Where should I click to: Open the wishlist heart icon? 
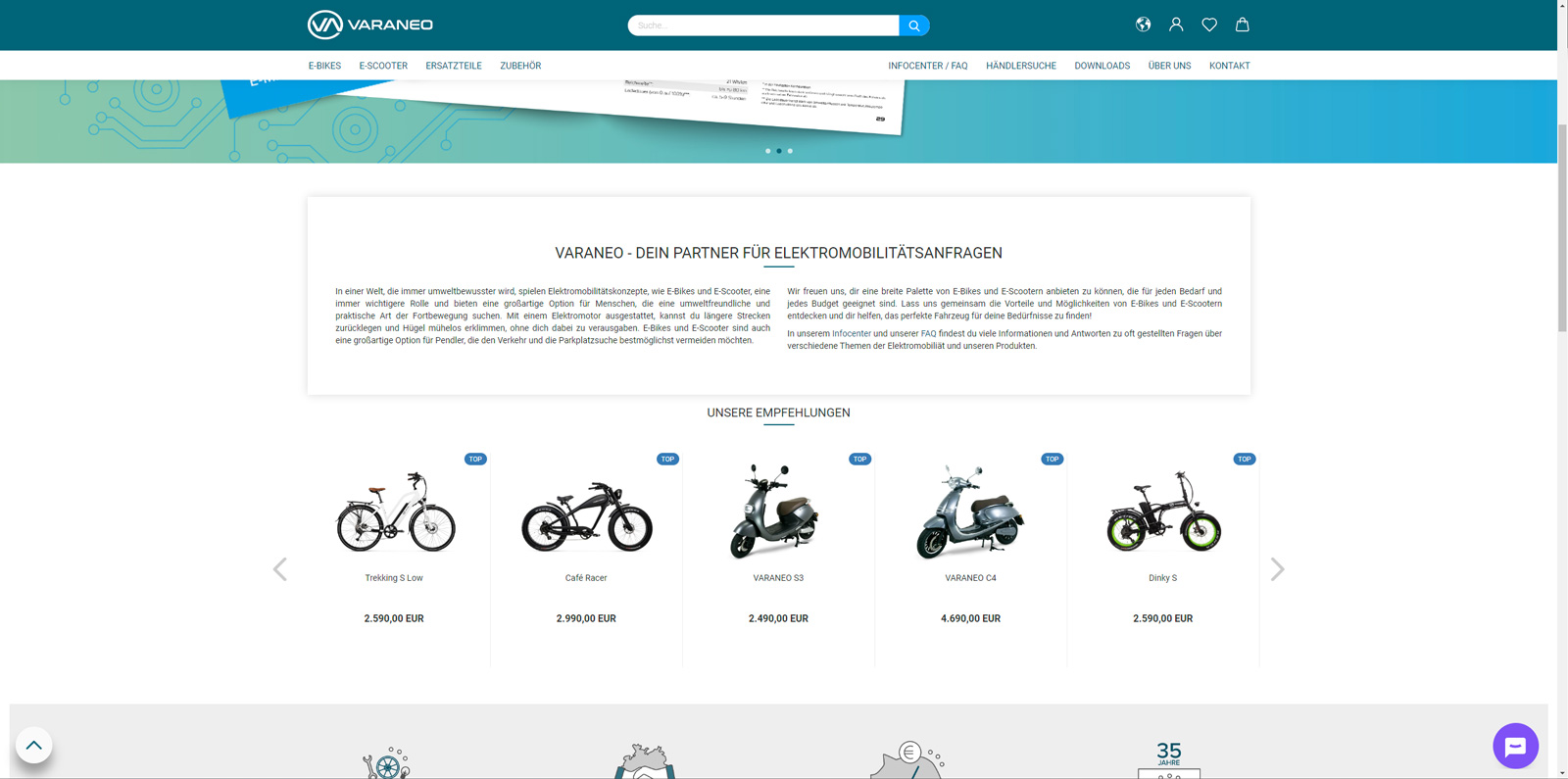tap(1209, 24)
